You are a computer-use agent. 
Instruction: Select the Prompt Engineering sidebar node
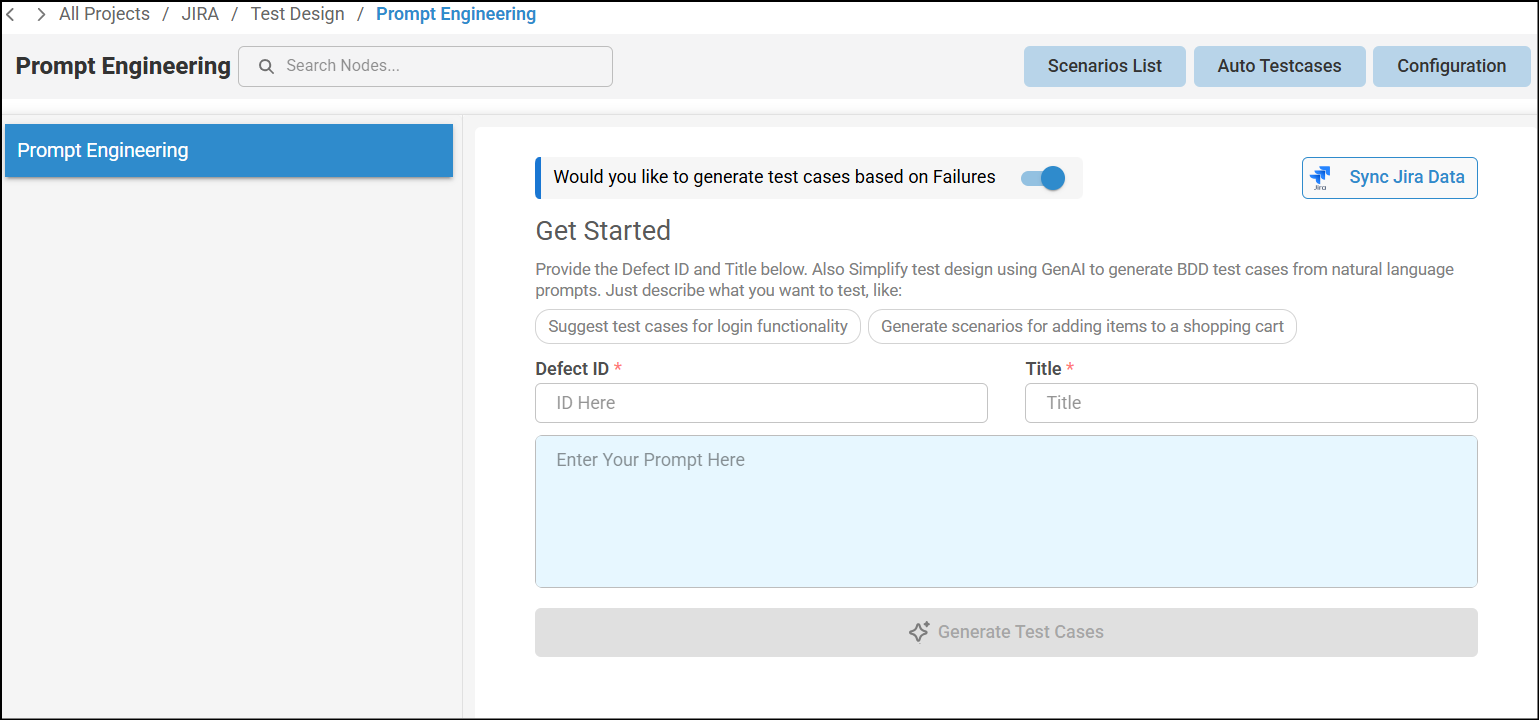click(229, 151)
